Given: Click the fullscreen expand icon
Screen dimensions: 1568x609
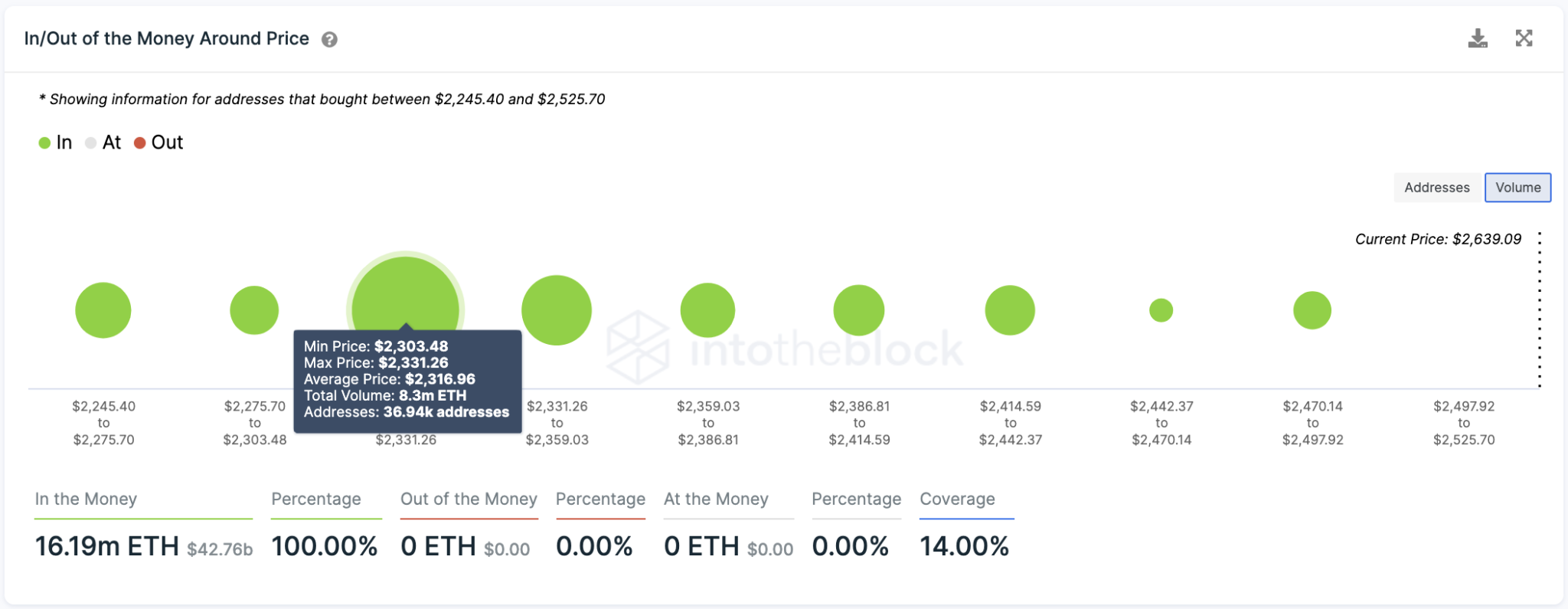Looking at the screenshot, I should [1524, 38].
